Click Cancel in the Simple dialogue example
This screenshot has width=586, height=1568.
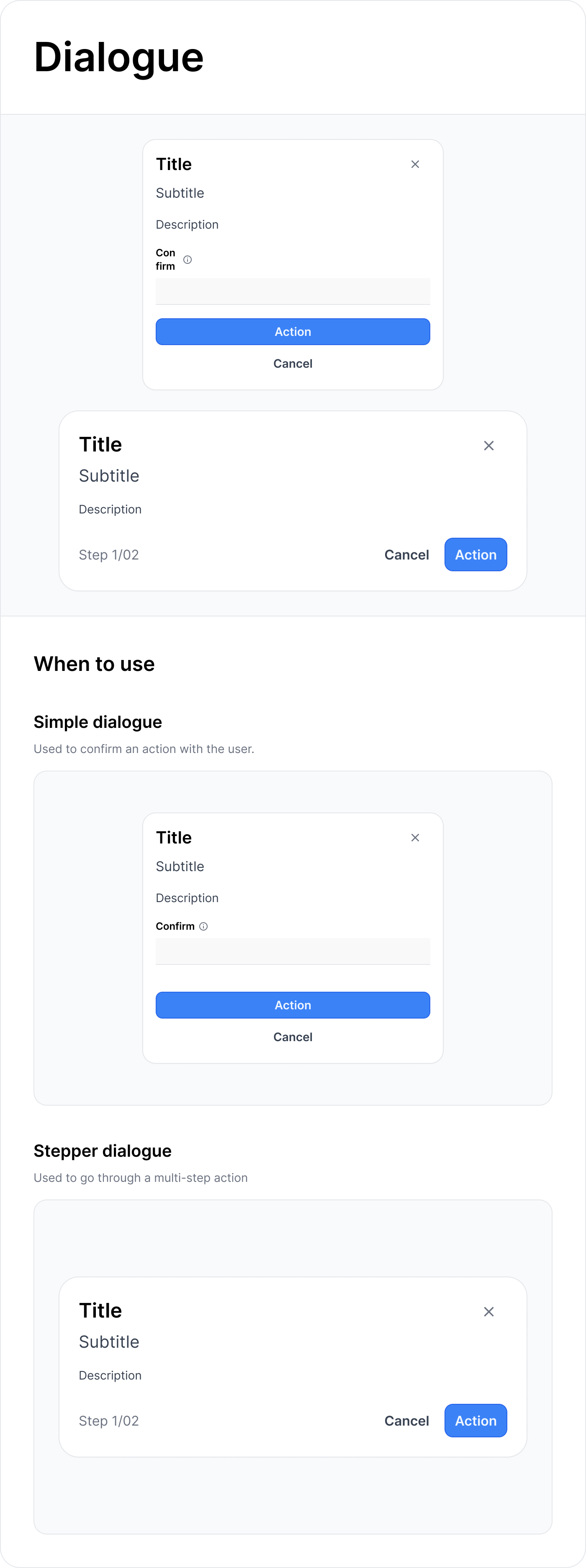click(x=293, y=1037)
